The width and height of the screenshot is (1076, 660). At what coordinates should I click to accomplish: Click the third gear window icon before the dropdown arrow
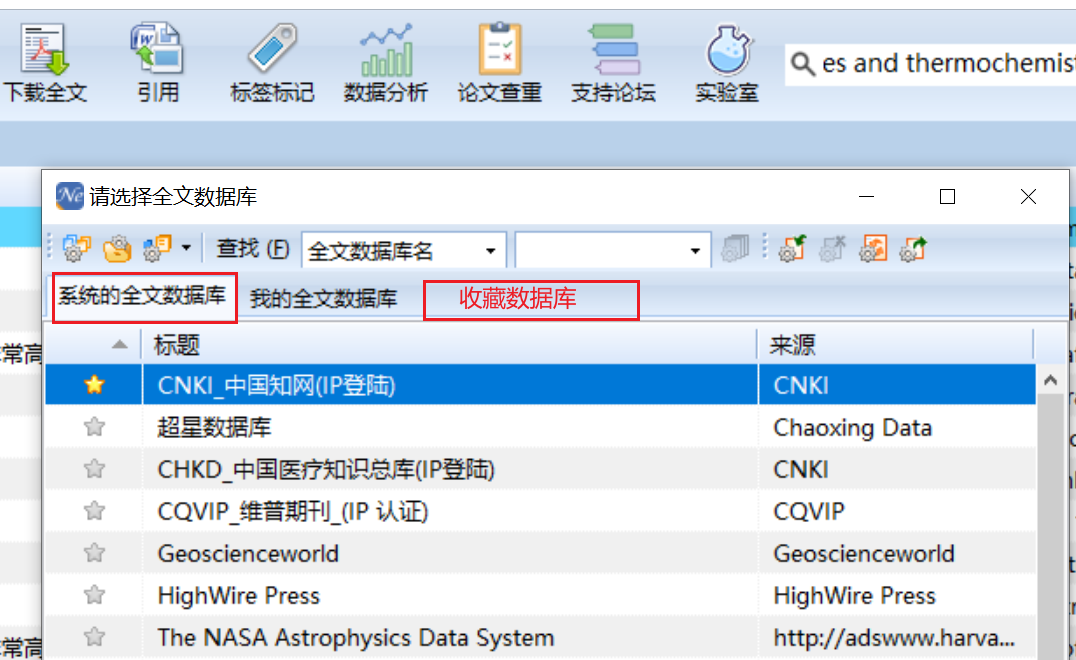[157, 248]
